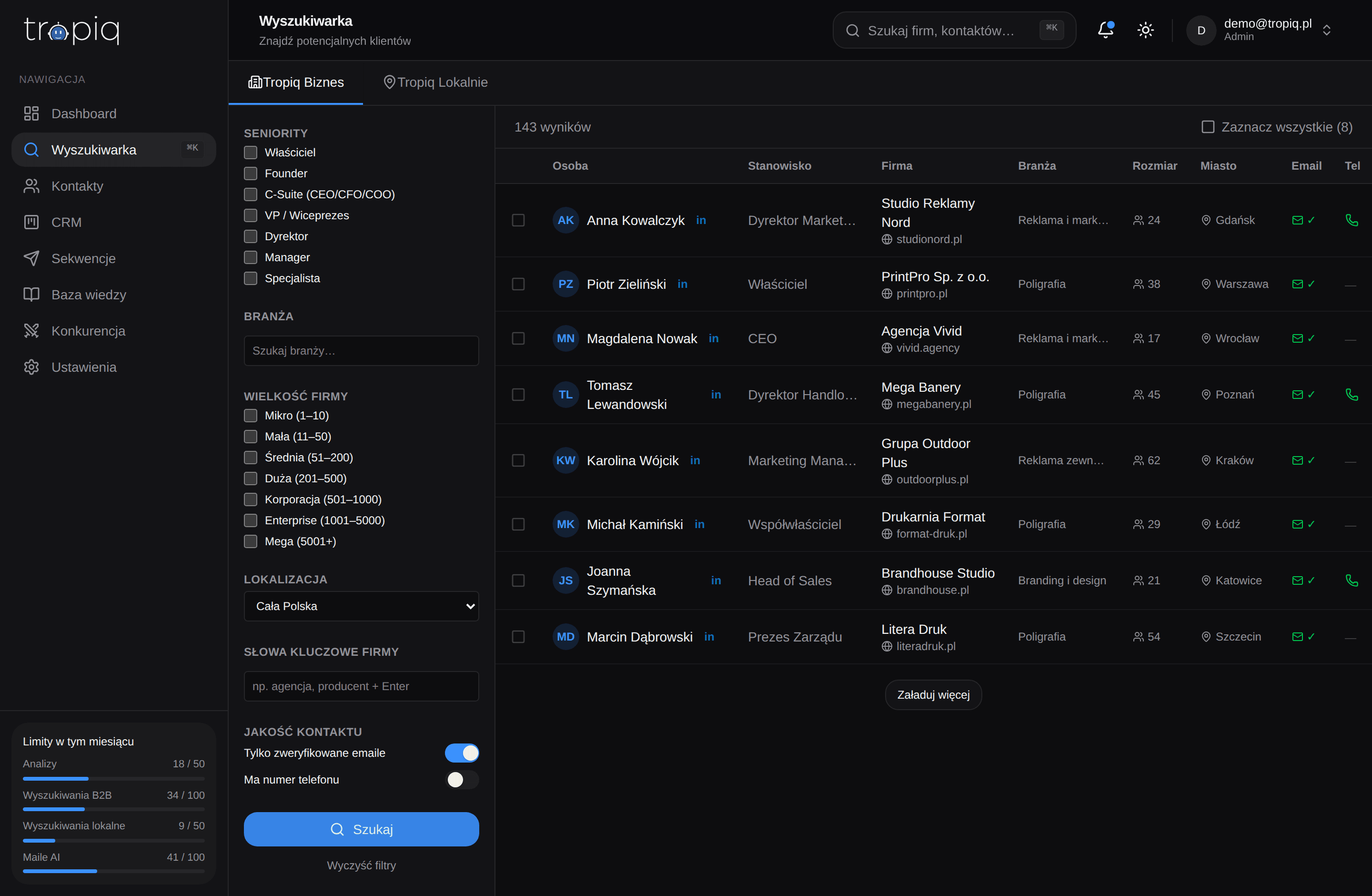Viewport: 1372px width, 896px height.
Task: Select the row checkbox for Marcin Dąbrowski
Action: pyautogui.click(x=518, y=637)
